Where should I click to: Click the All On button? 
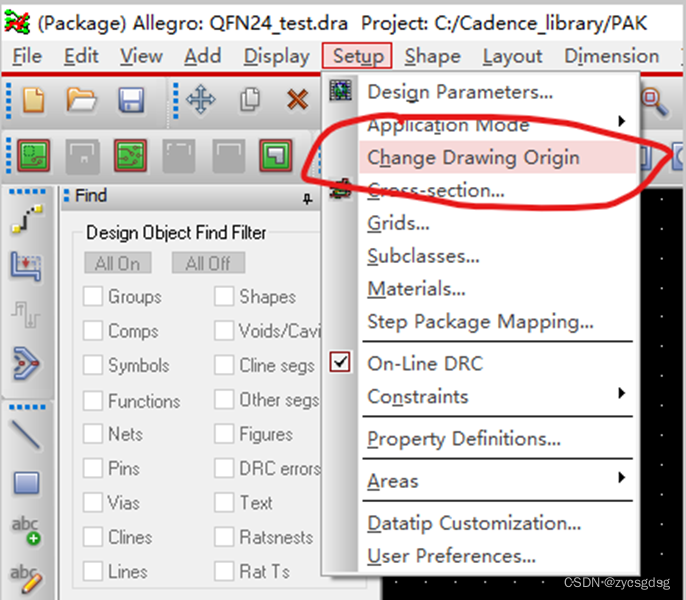click(x=117, y=263)
